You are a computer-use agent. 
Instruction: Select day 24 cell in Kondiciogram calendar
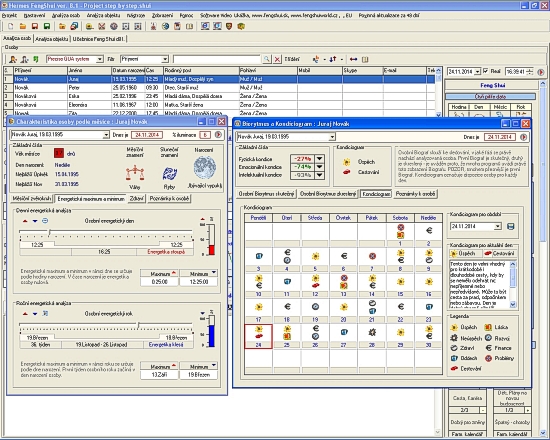point(259,336)
